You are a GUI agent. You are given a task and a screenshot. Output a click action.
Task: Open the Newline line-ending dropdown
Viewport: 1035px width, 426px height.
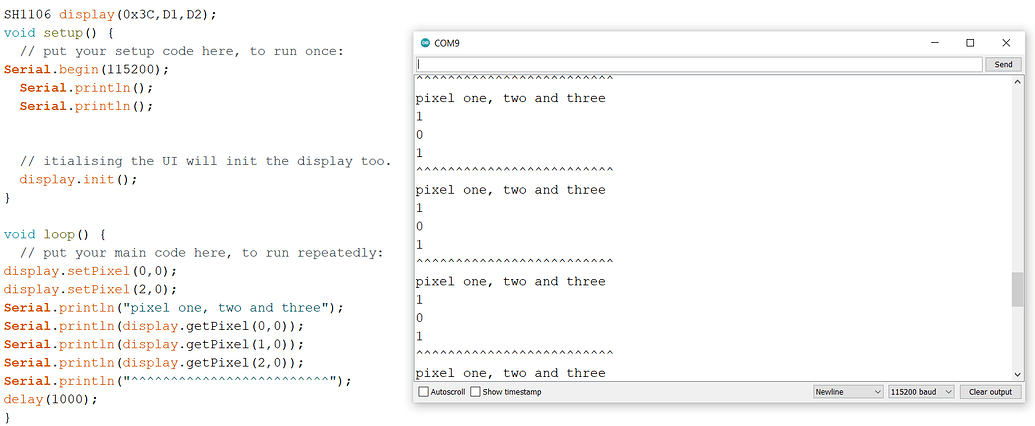click(848, 392)
